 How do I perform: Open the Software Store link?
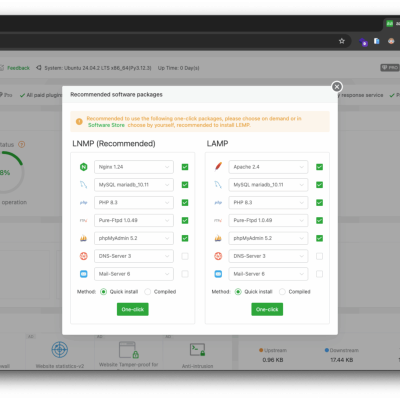tap(106, 125)
